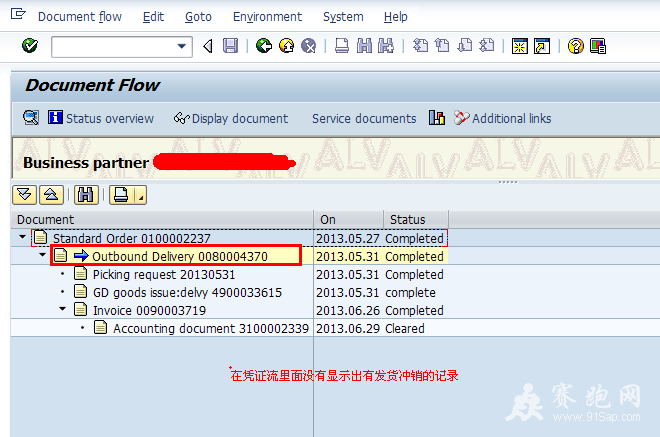The height and width of the screenshot is (437, 660).
Task: Click the Cancel icon with X
Action: pyautogui.click(x=309, y=46)
